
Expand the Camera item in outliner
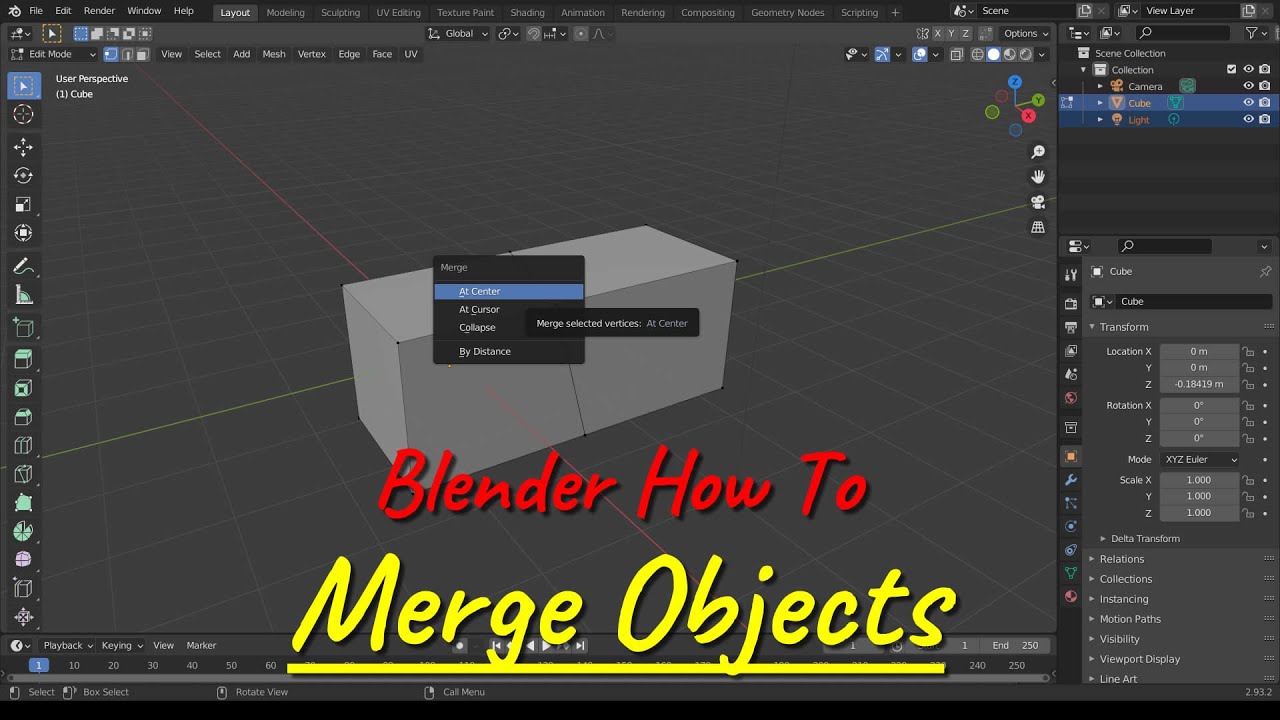(x=1101, y=86)
